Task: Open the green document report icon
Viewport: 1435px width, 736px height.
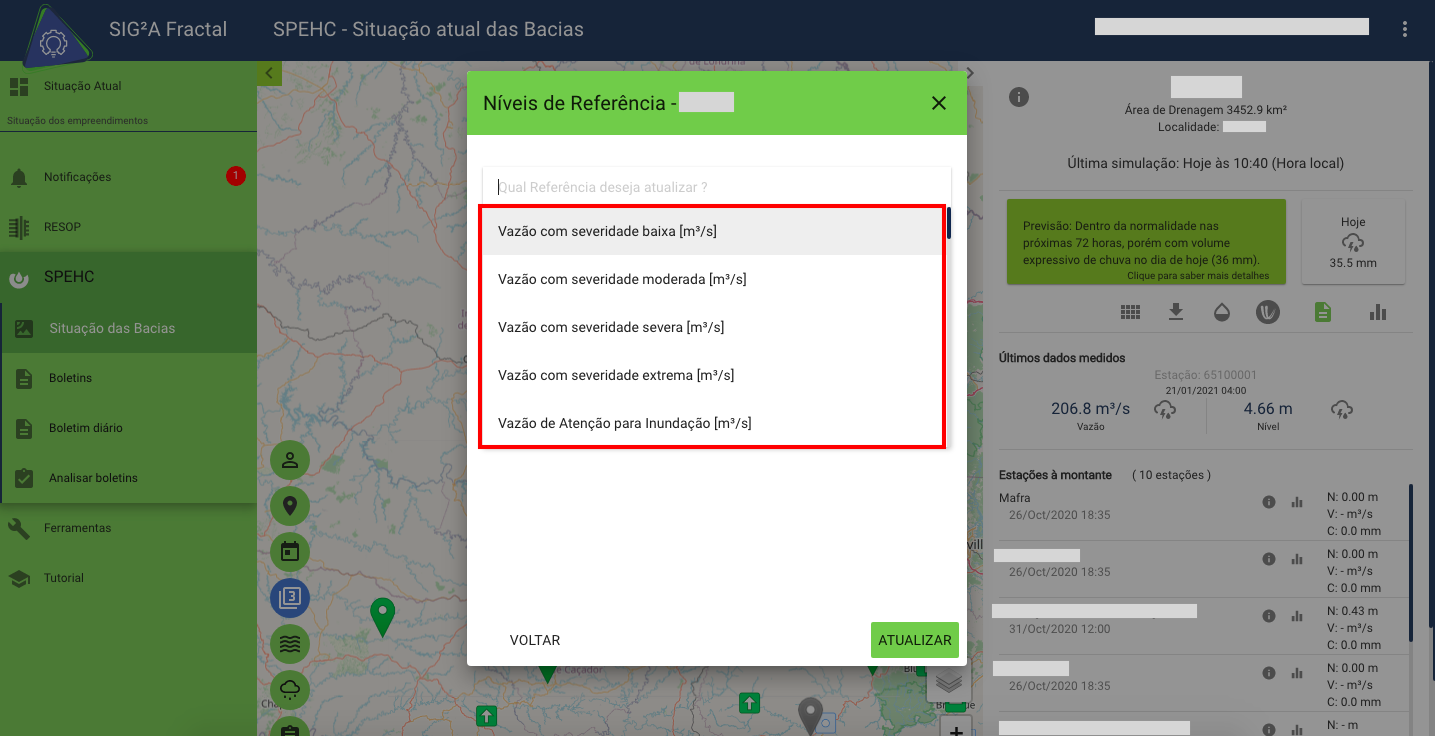Action: click(1322, 311)
